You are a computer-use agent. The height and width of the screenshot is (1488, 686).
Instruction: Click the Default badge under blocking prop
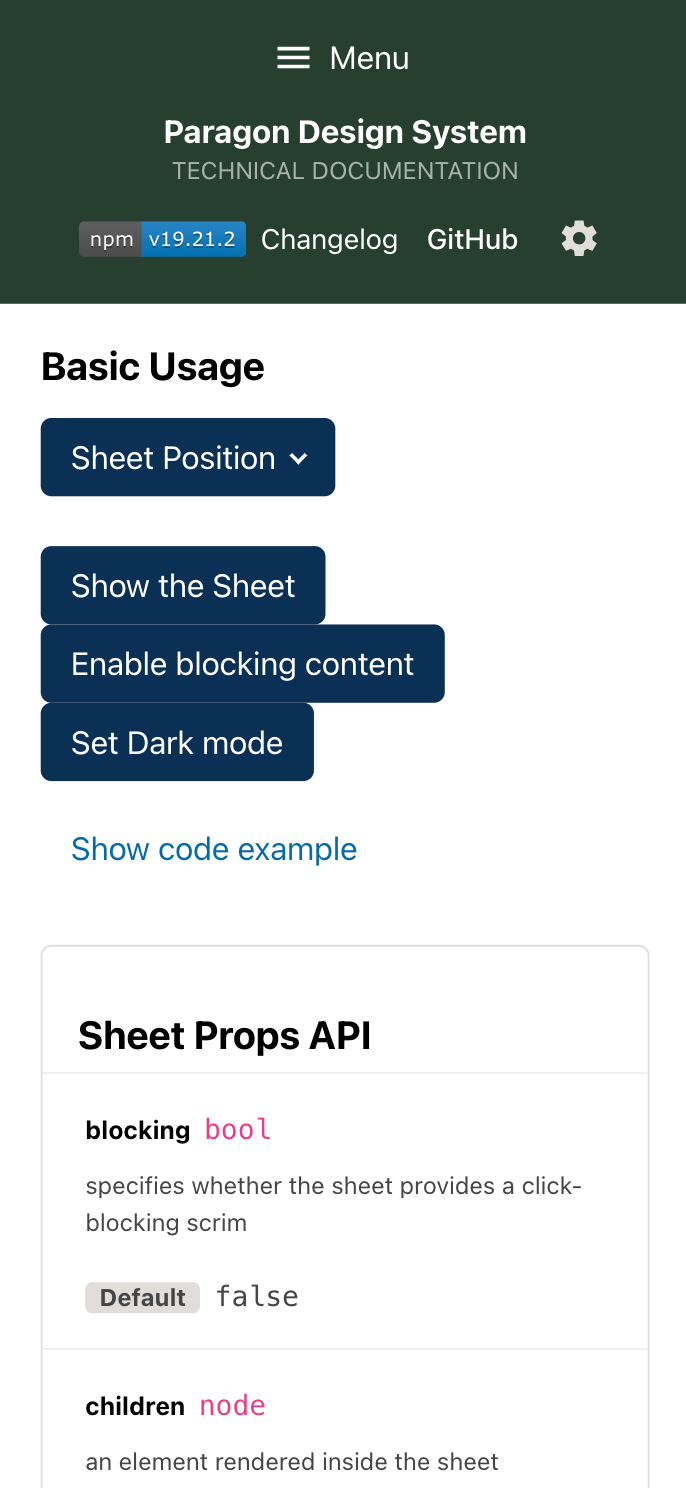click(x=143, y=1296)
